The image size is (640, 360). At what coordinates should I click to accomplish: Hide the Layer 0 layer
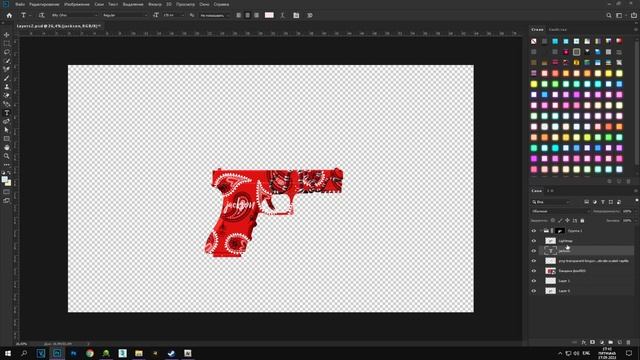(x=533, y=291)
